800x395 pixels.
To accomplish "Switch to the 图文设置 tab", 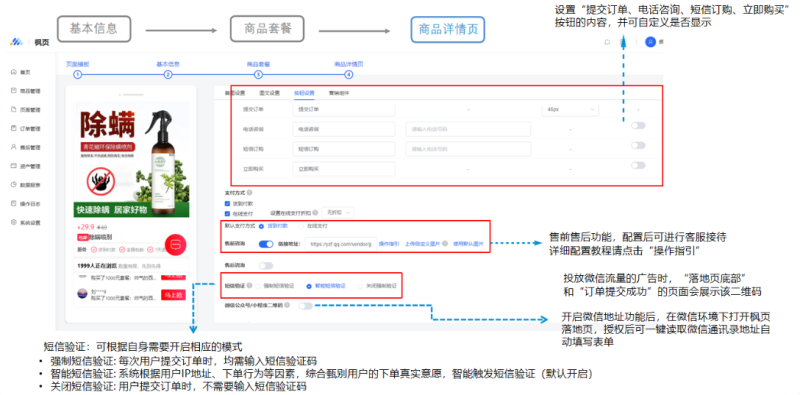I will coord(270,93).
